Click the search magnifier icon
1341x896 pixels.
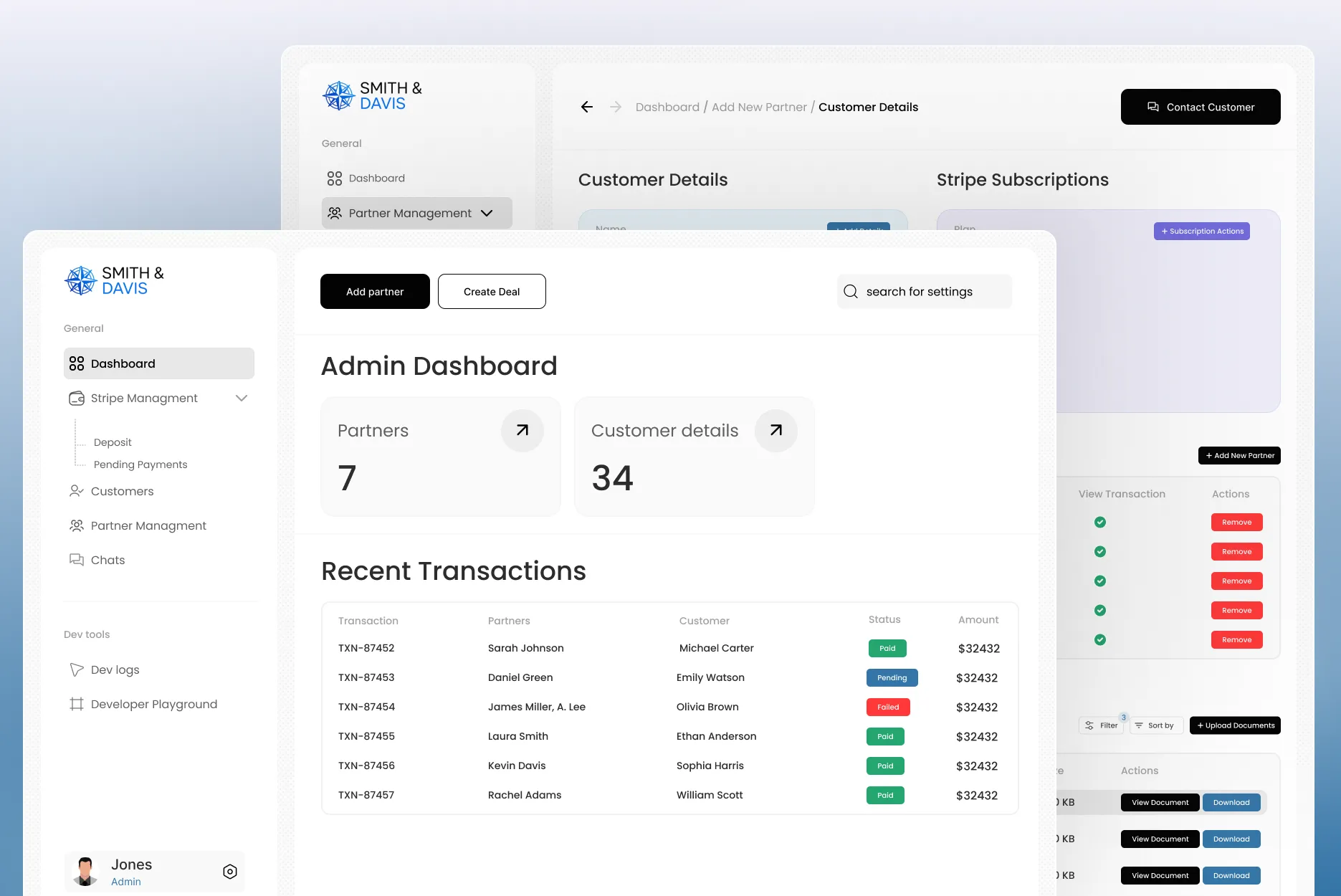[851, 292]
